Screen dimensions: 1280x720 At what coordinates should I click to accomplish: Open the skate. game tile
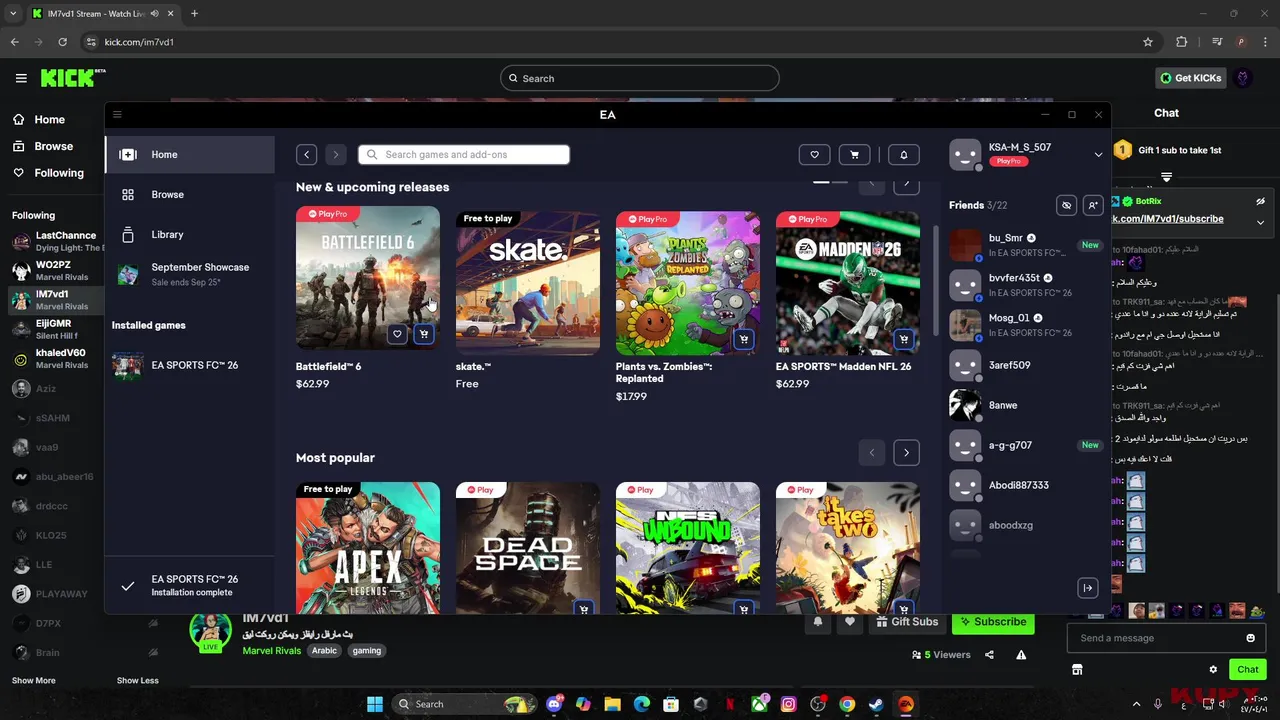click(x=528, y=283)
